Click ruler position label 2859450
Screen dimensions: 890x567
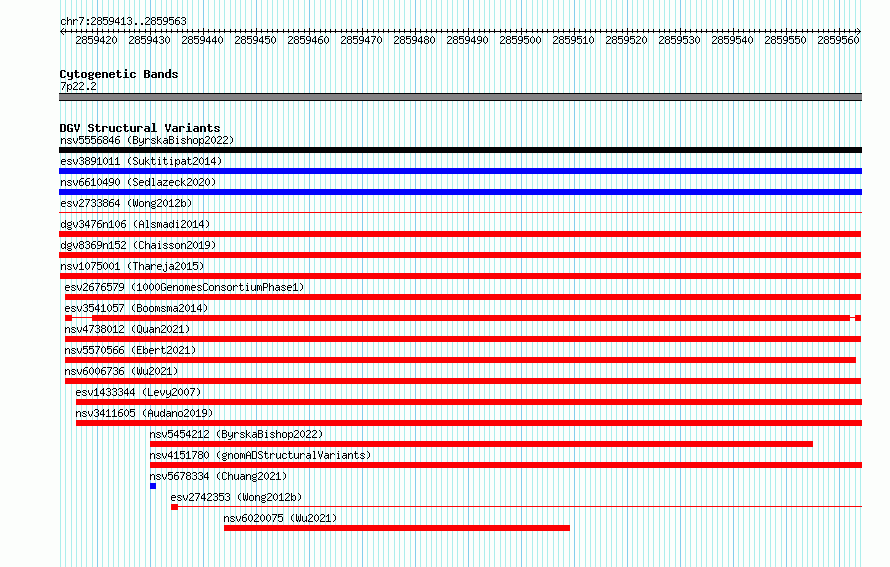point(255,40)
